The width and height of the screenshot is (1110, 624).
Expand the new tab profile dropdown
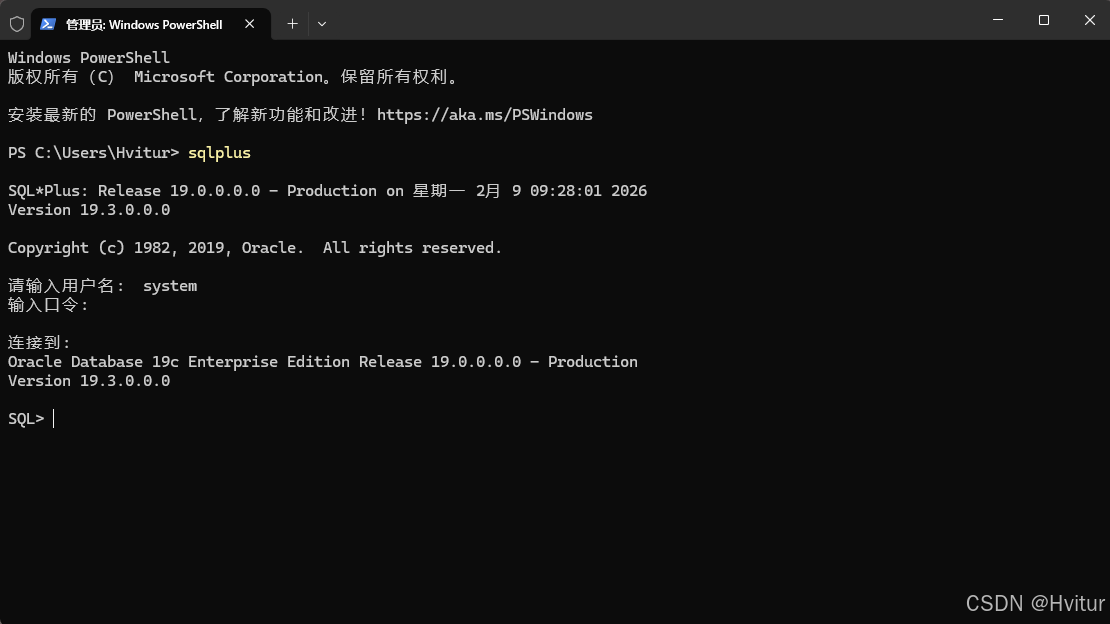[x=322, y=24]
